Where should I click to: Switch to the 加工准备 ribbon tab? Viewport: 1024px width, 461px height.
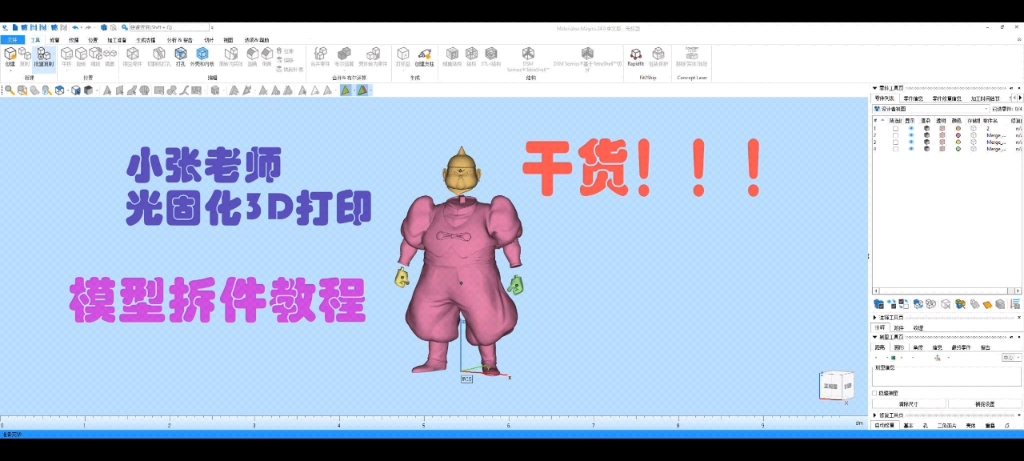[x=117, y=40]
